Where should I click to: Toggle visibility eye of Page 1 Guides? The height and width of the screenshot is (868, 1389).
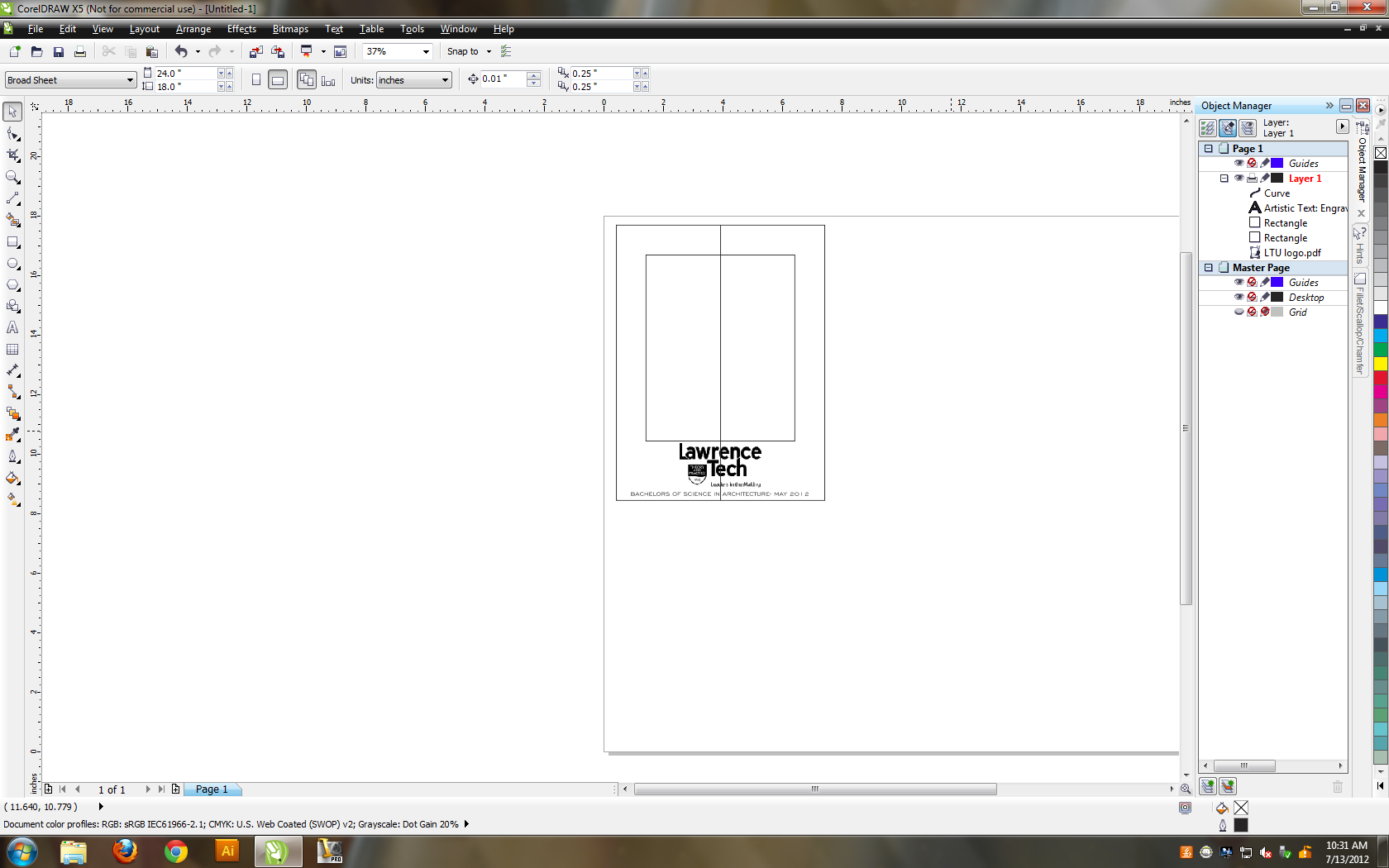pos(1239,163)
